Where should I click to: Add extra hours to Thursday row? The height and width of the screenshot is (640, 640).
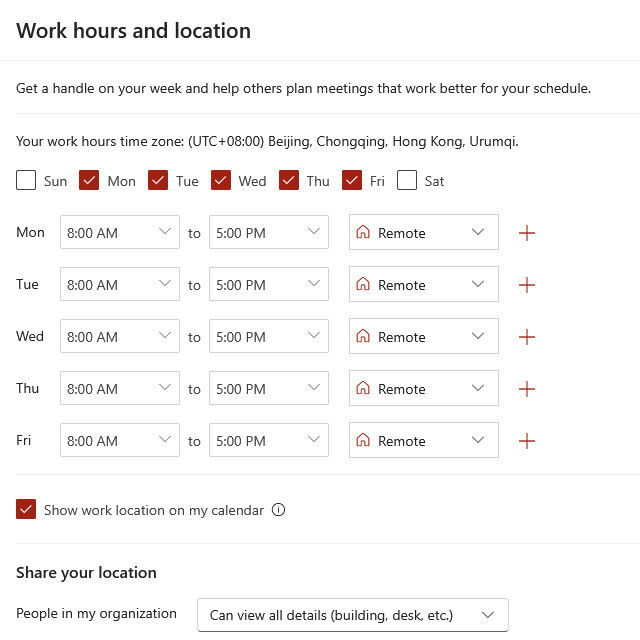click(527, 389)
